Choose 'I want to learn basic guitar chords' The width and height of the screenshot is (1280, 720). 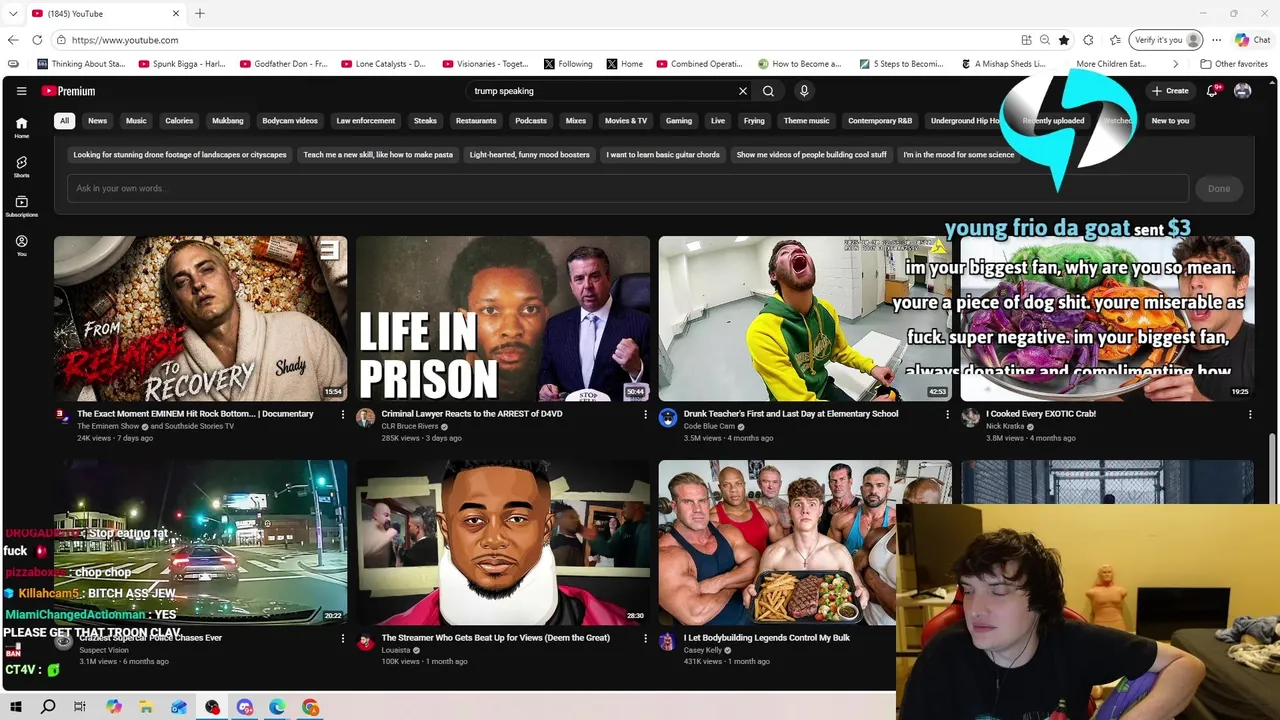point(663,155)
